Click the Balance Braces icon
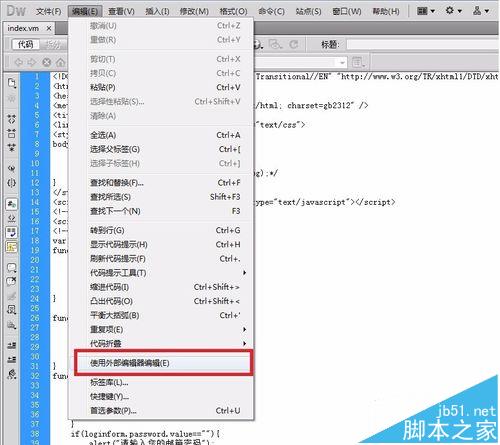Screen dimensions: 500x445 click(12, 183)
